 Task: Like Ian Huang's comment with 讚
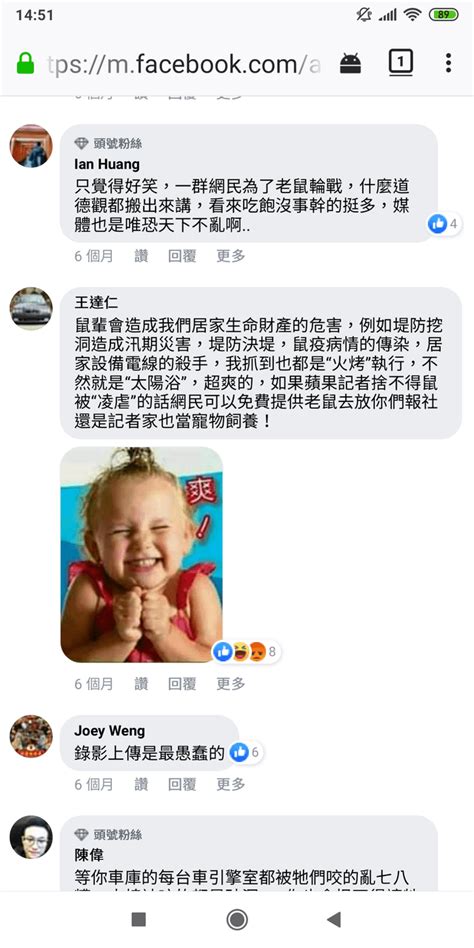tap(141, 256)
